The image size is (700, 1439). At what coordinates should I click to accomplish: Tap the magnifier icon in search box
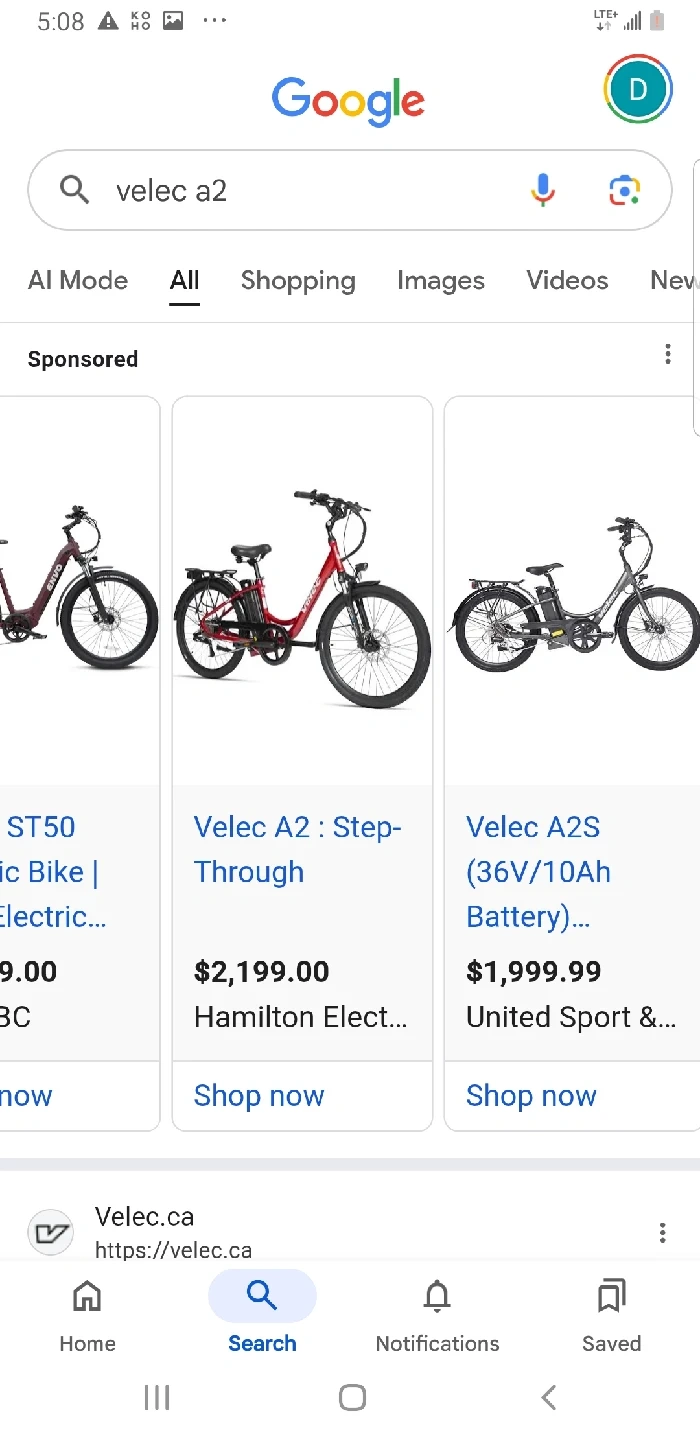click(x=75, y=189)
